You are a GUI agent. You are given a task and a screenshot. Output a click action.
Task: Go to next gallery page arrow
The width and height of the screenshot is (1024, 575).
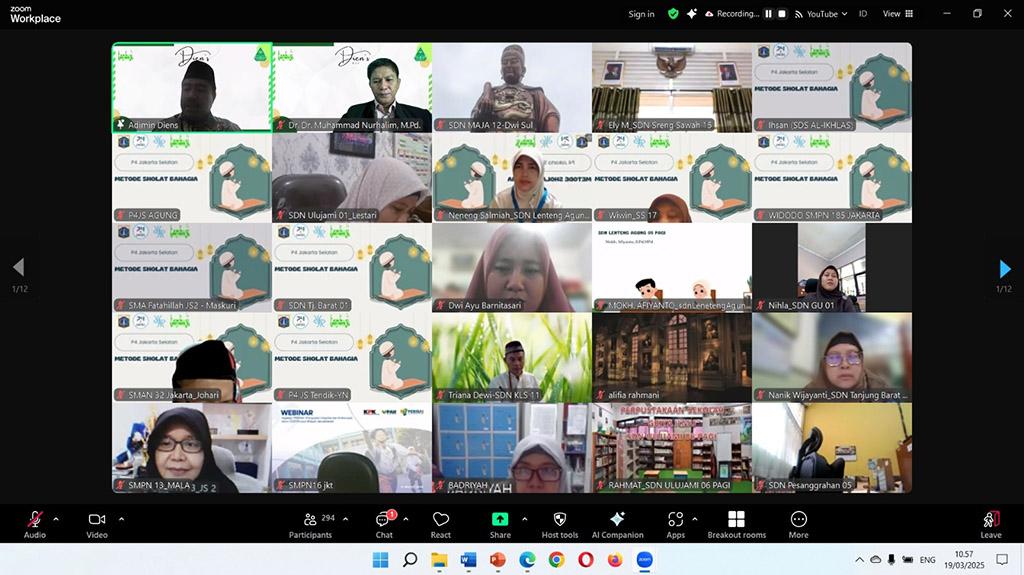click(x=1005, y=268)
